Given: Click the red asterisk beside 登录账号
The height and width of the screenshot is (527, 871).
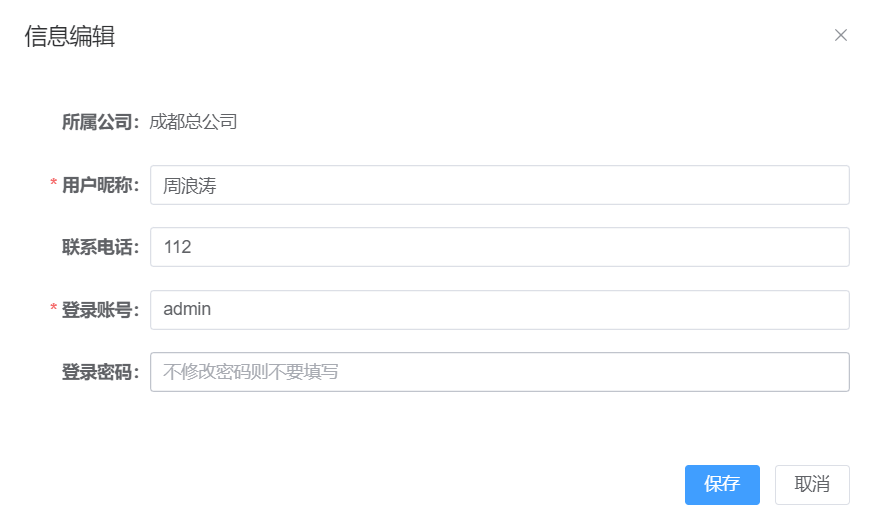Looking at the screenshot, I should pyautogui.click(x=53, y=308).
